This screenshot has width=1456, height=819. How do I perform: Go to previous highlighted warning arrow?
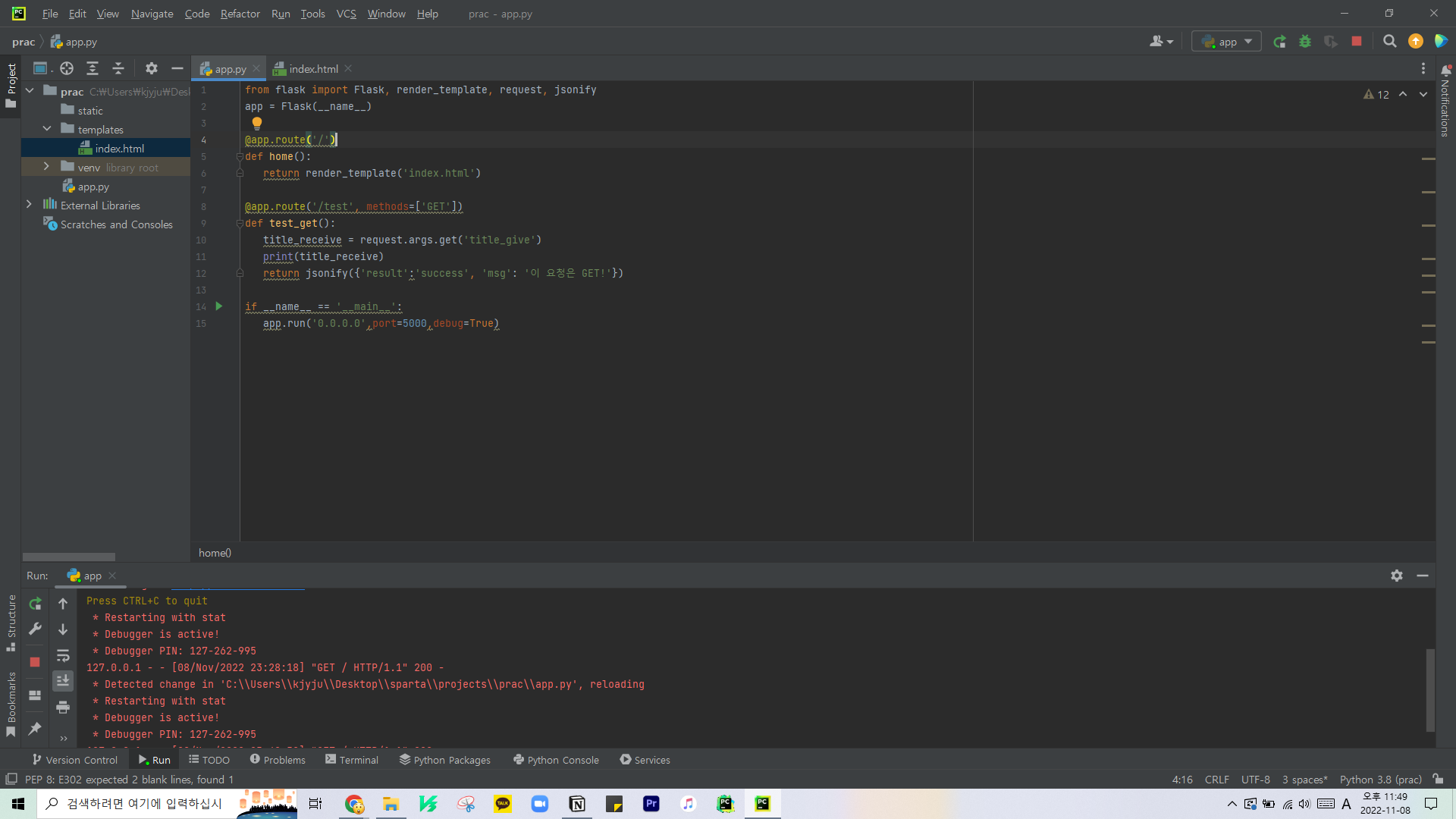click(1403, 94)
